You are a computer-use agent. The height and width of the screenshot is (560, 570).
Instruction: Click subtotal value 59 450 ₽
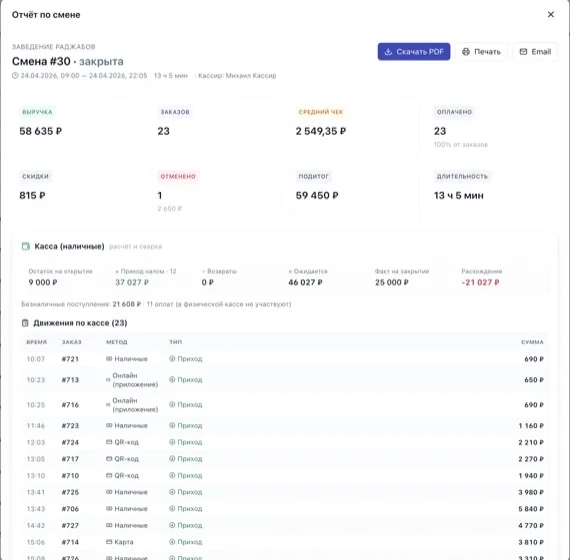(x=317, y=196)
